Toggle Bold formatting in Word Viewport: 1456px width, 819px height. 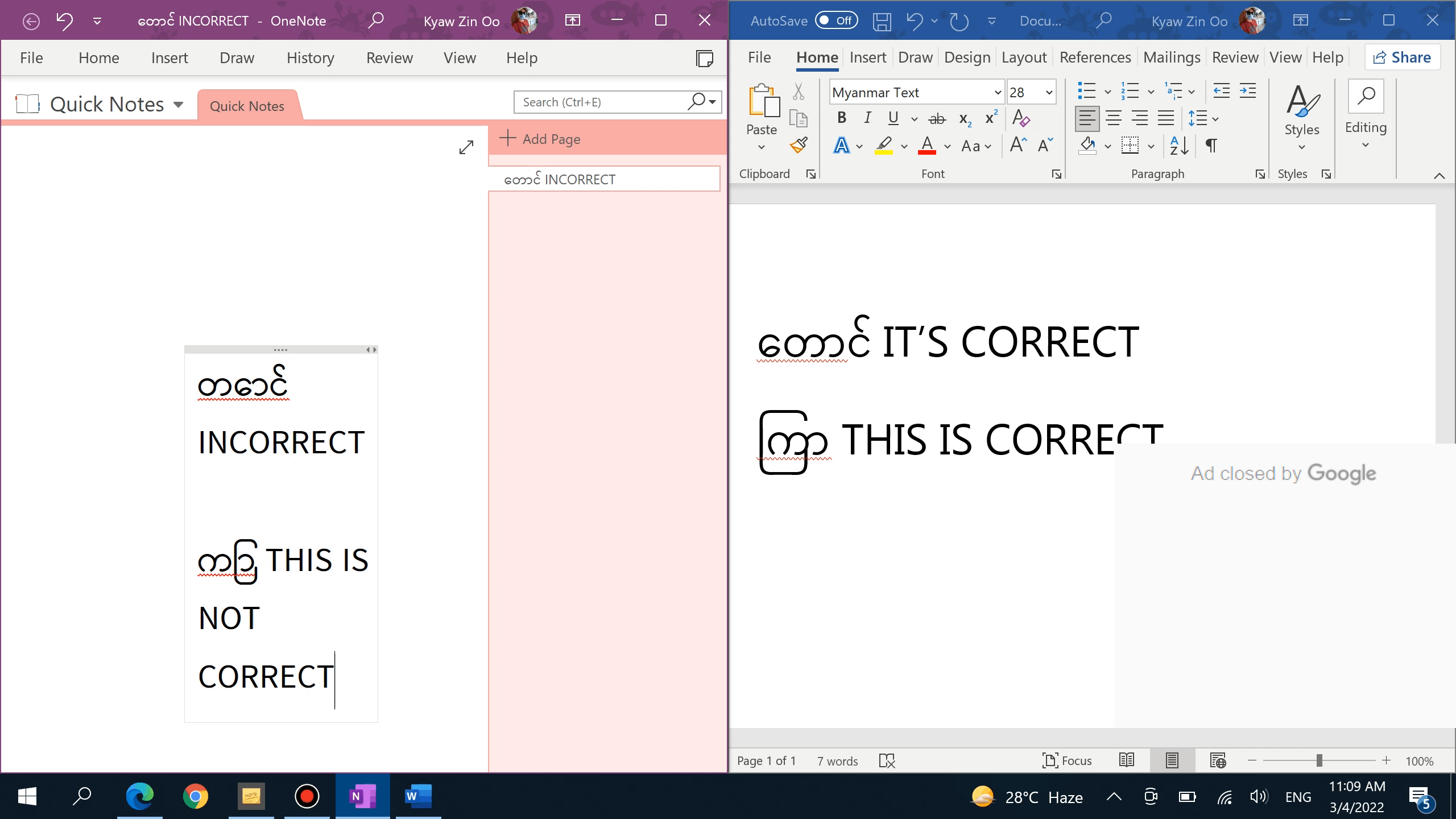pos(842,118)
